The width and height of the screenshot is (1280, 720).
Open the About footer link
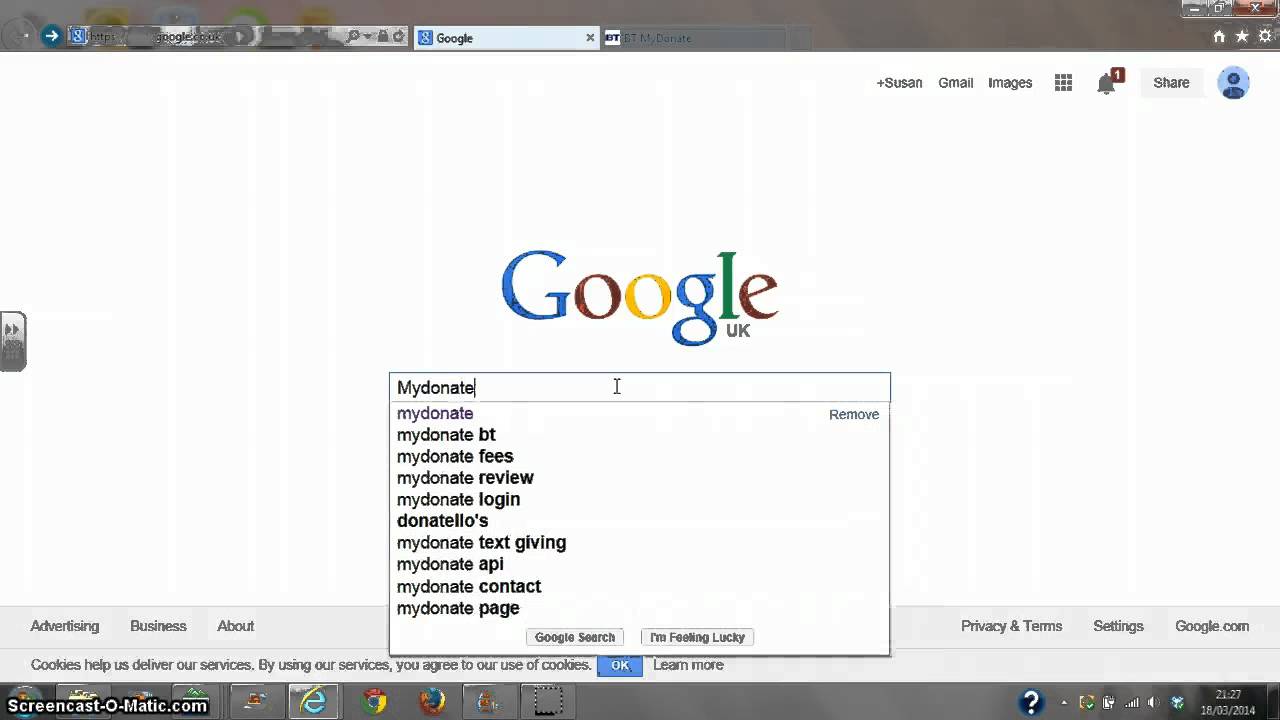click(x=236, y=626)
